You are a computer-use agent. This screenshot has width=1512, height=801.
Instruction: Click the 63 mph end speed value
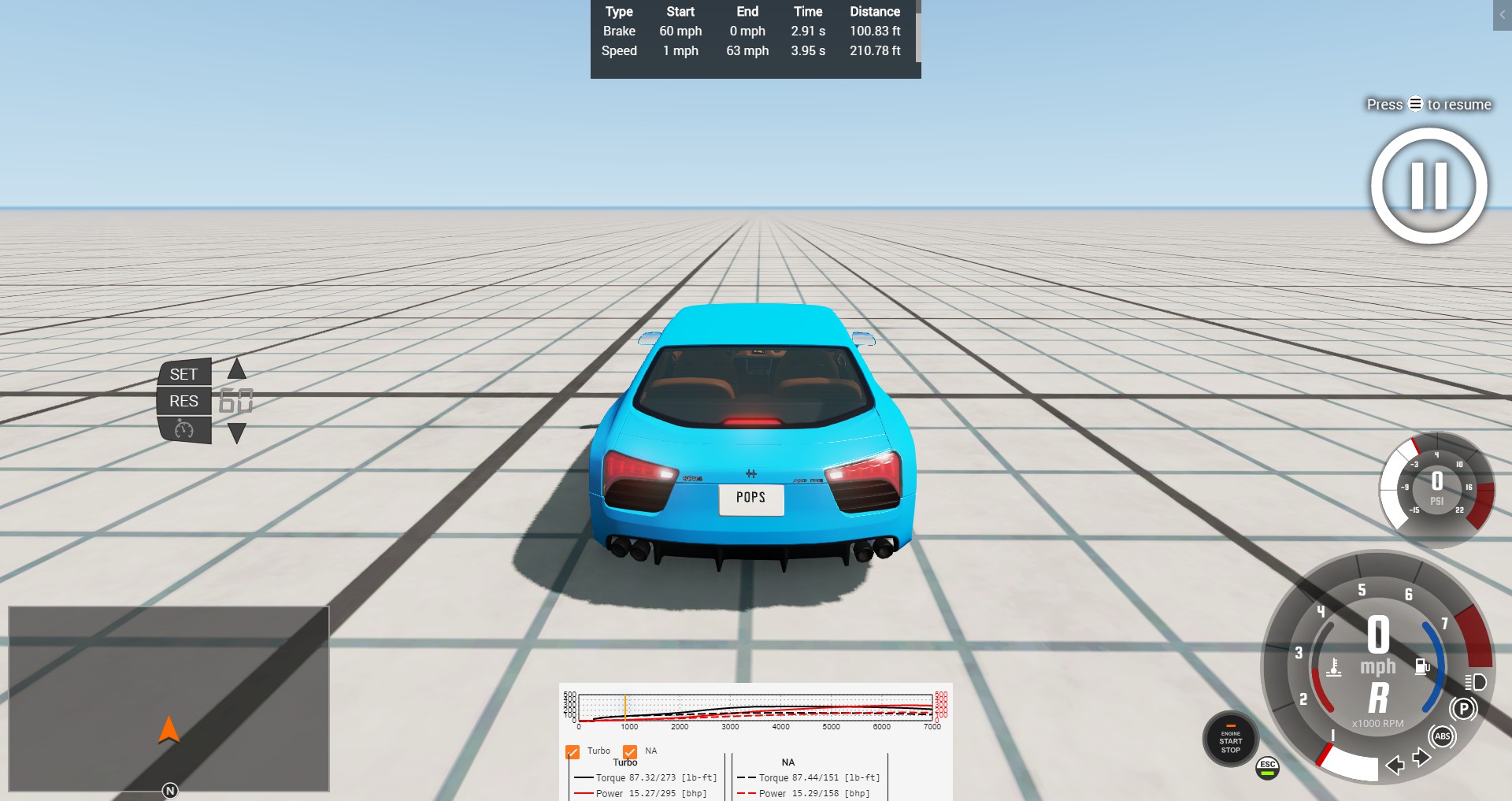click(x=747, y=50)
